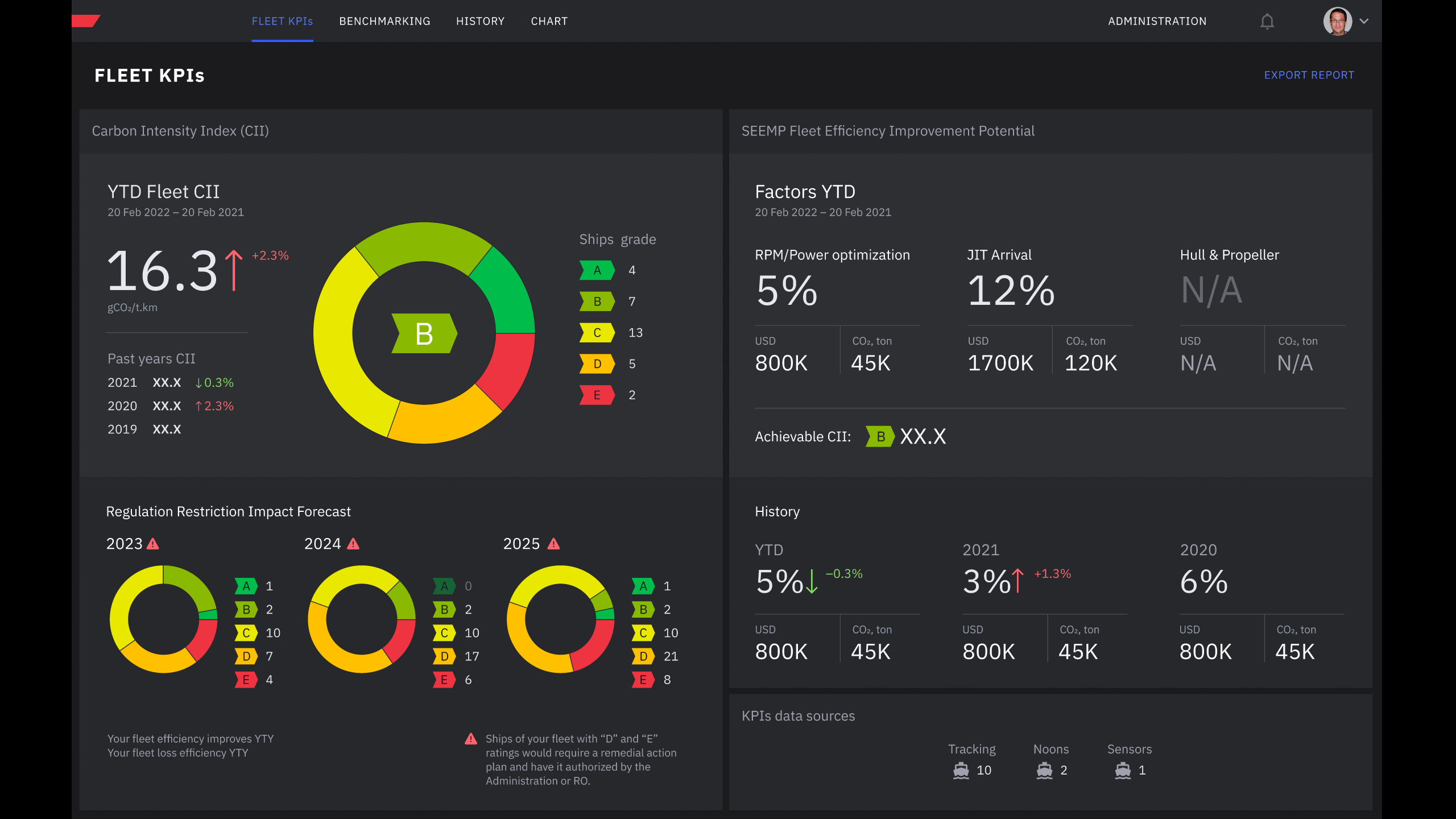The height and width of the screenshot is (819, 1456).
Task: Click the Tracking ship icon
Action: point(961,770)
